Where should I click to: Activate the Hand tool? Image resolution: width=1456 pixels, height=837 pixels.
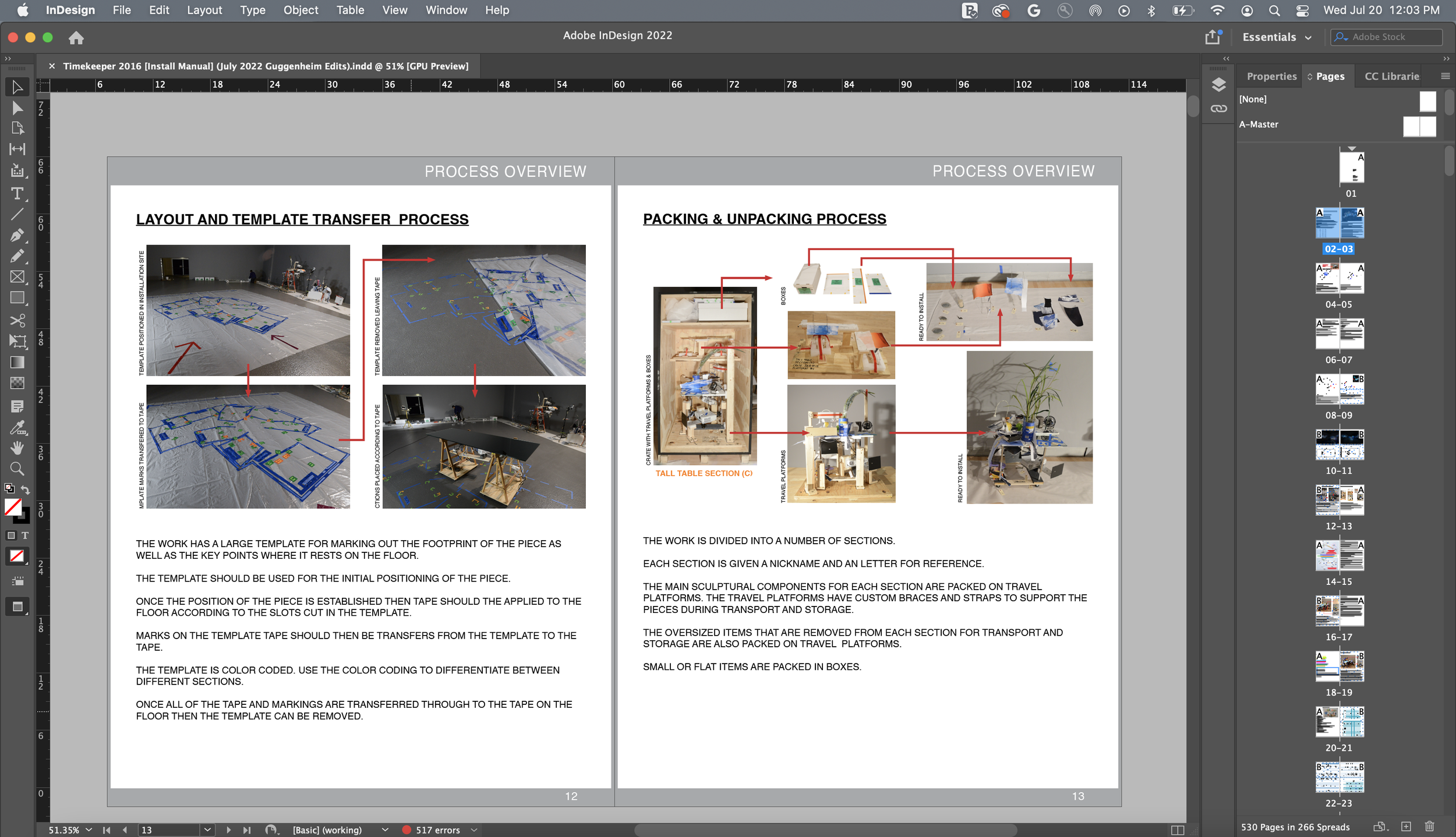pyautogui.click(x=17, y=447)
